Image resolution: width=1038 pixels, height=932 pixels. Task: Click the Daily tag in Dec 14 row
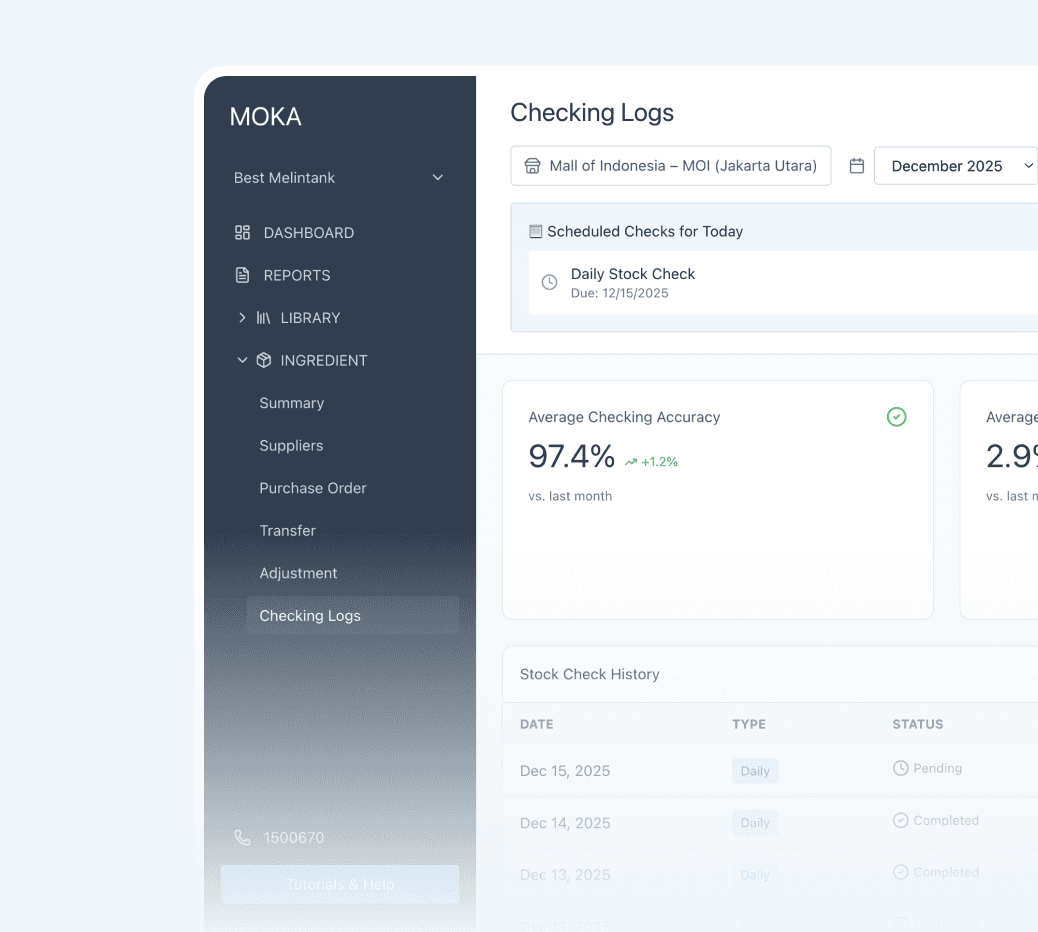coord(755,823)
